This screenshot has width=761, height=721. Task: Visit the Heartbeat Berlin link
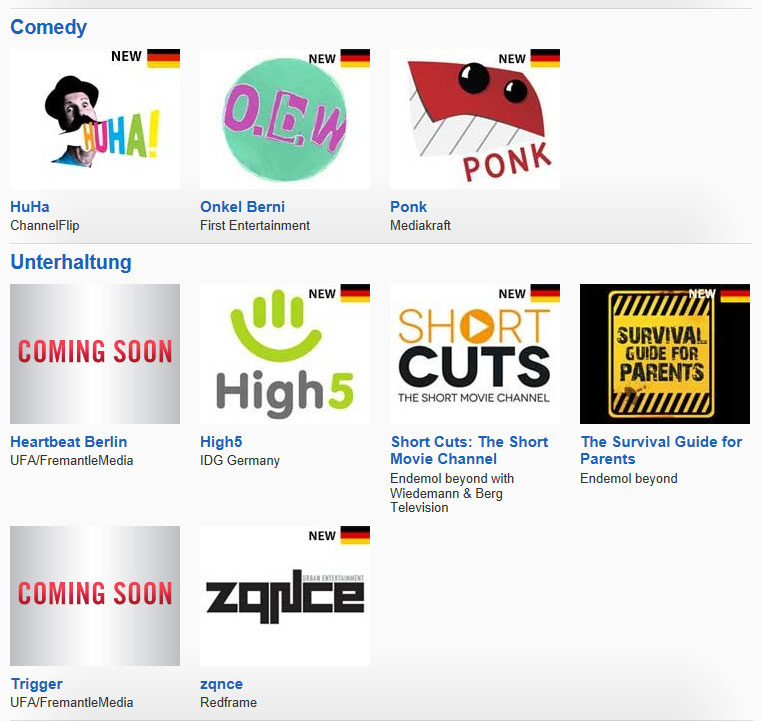point(68,442)
